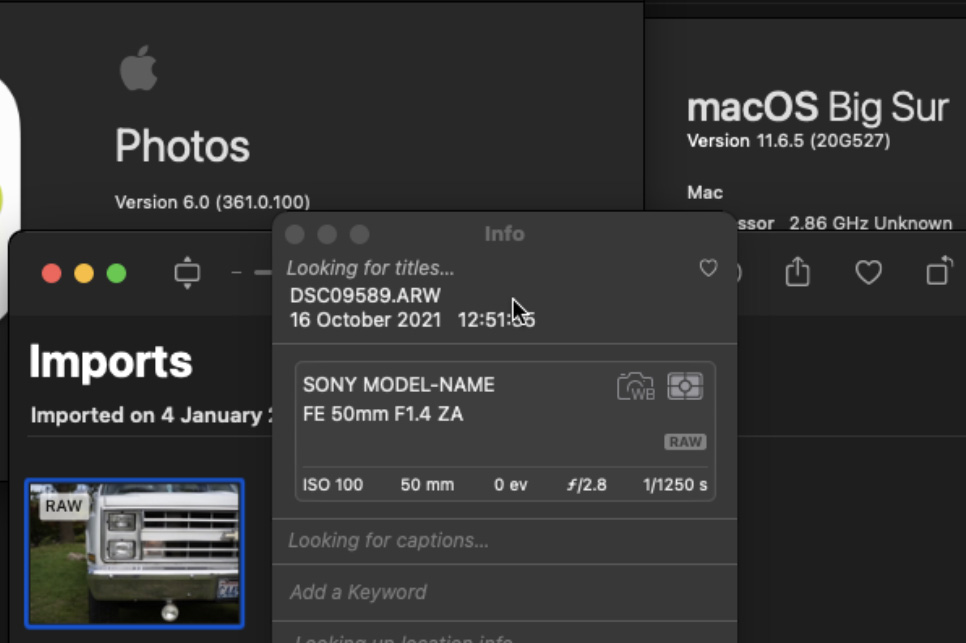Screen dimensions: 966x643
Task: Maximize Photos window with green button
Action: coord(116,273)
